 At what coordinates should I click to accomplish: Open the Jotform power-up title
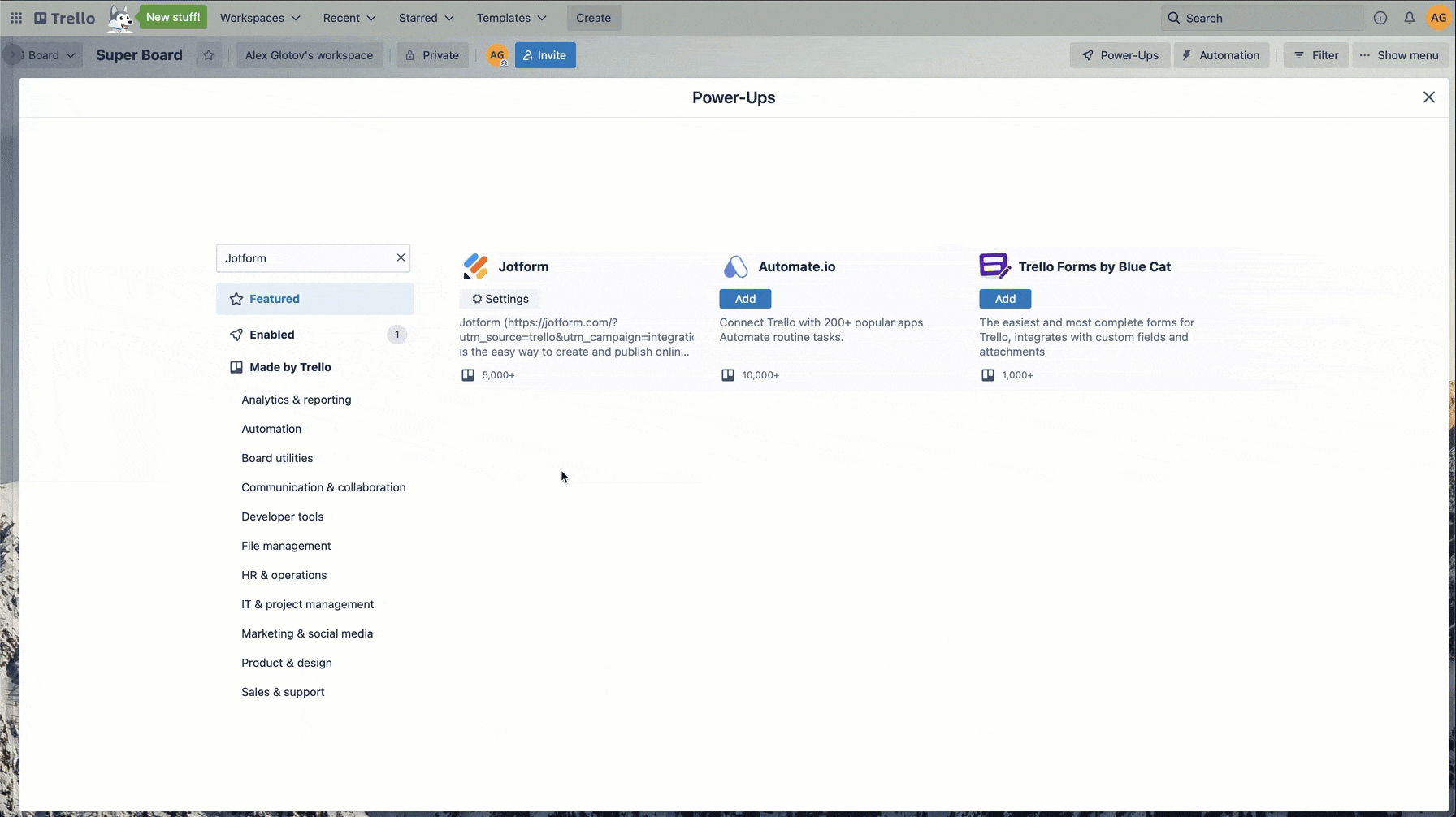523,266
